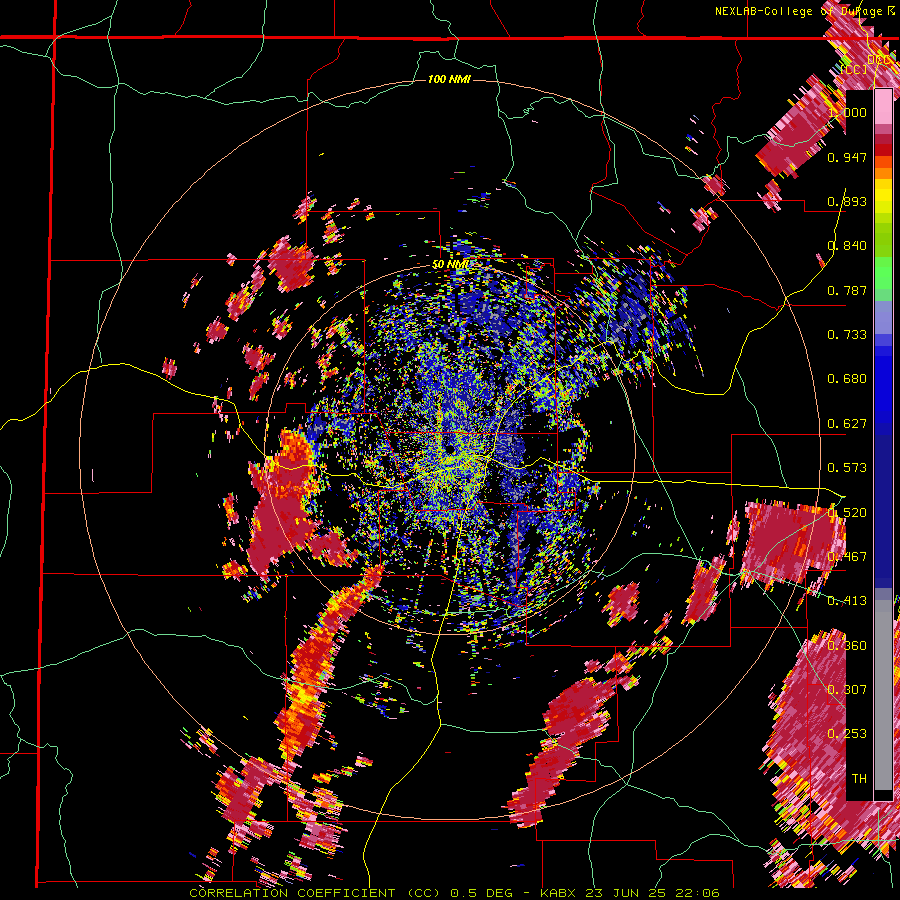Click the 0.5 DEG elevation angle text
The height and width of the screenshot is (900, 900).
click(483, 893)
